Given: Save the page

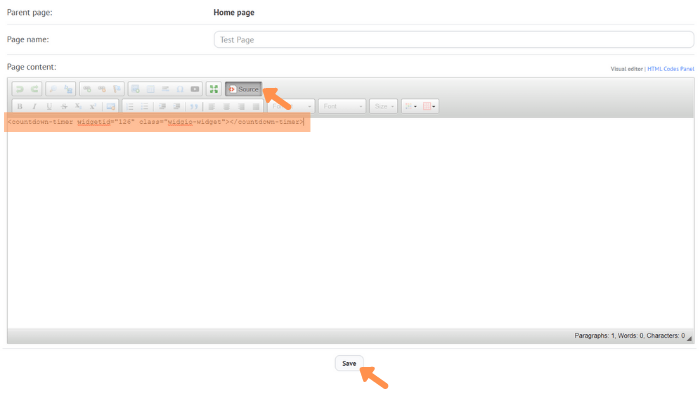Looking at the screenshot, I should (349, 363).
